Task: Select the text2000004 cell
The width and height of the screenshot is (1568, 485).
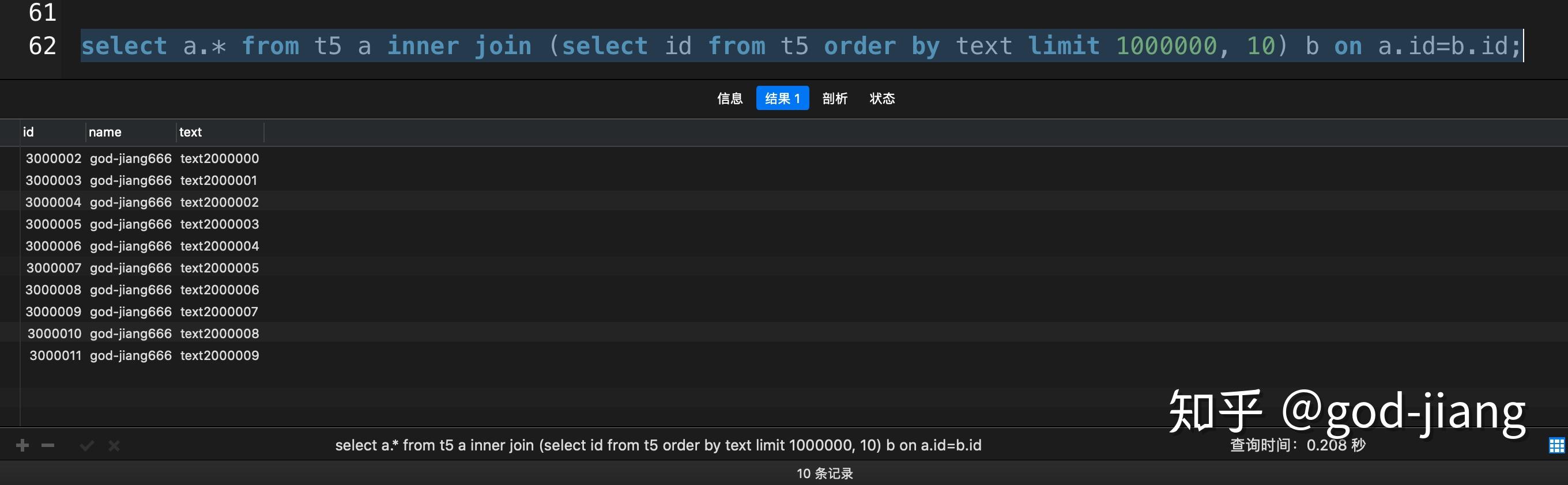Action: click(x=219, y=247)
